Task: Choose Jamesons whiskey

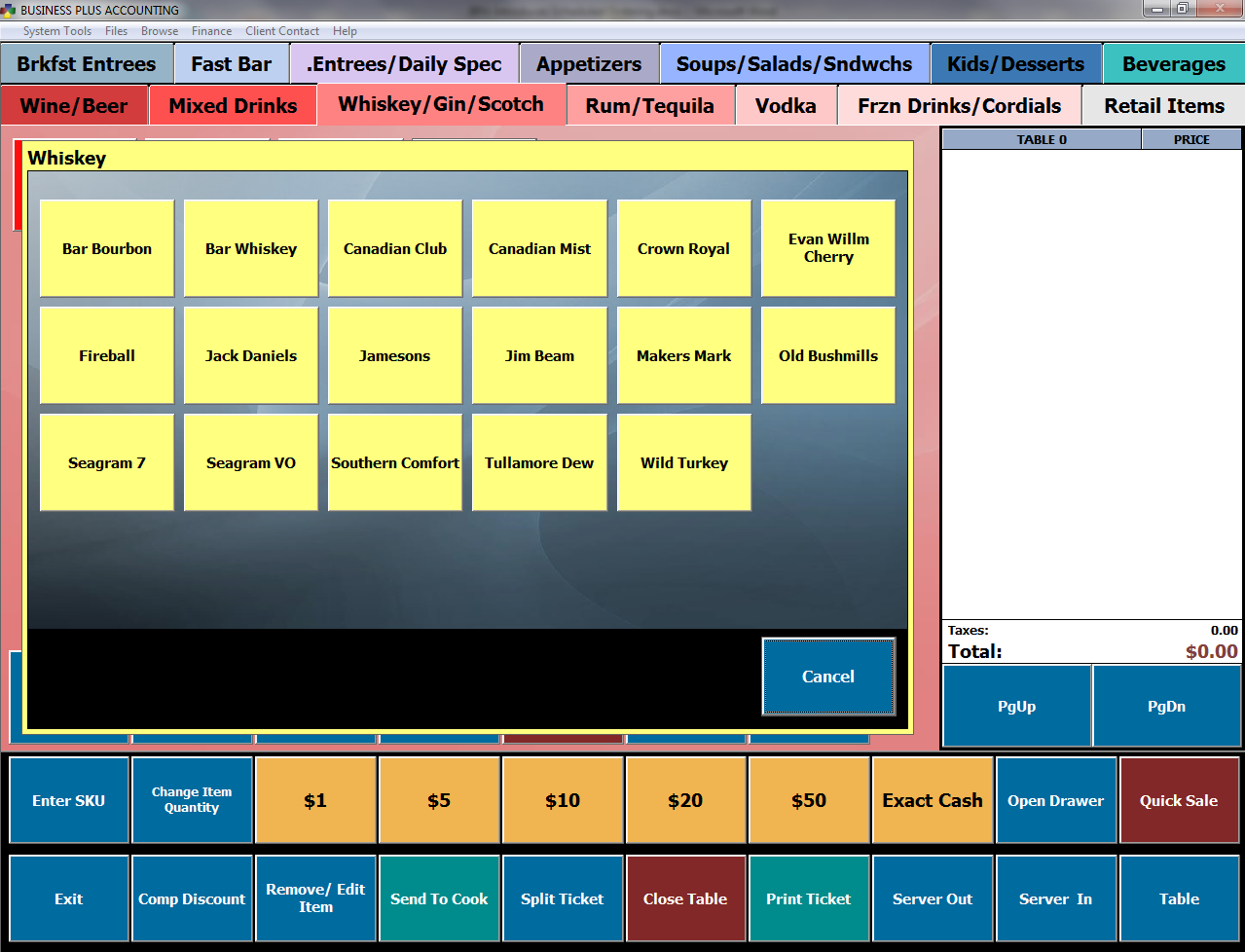Action: click(395, 355)
